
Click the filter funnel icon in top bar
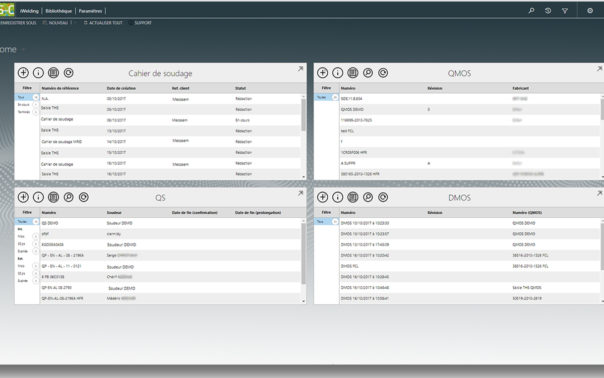(565, 11)
